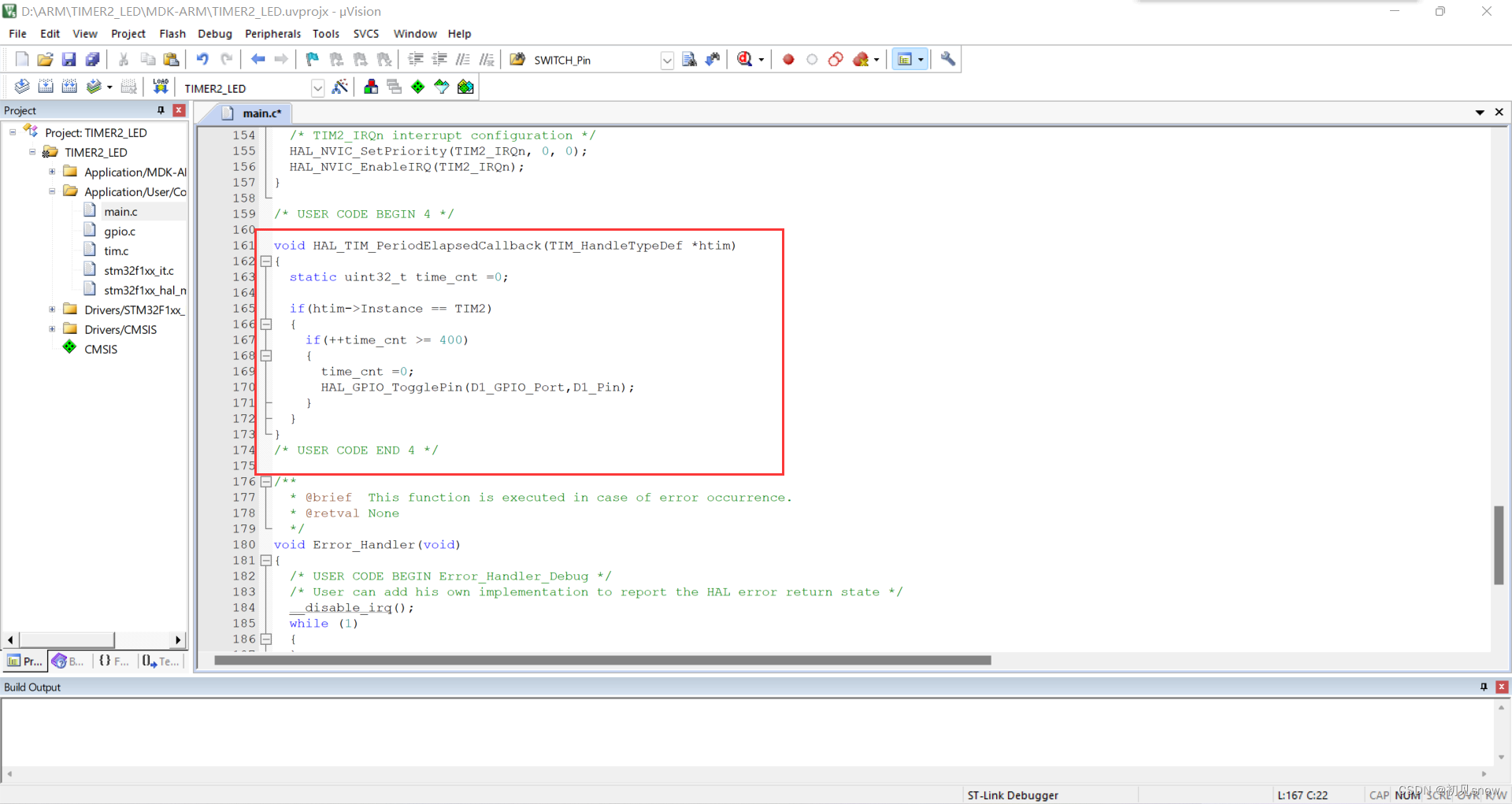Insert a breakpoint with the red dot icon

point(788,59)
